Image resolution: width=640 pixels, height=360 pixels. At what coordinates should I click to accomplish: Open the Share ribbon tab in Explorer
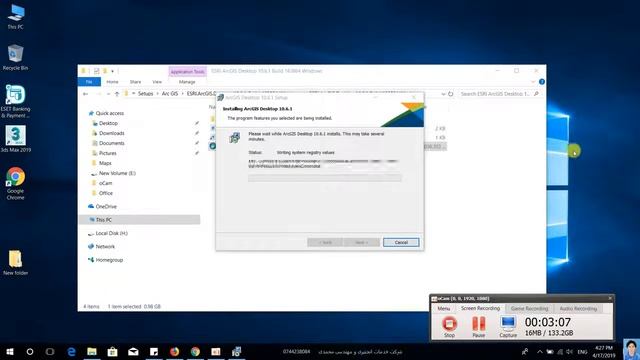[x=136, y=82]
